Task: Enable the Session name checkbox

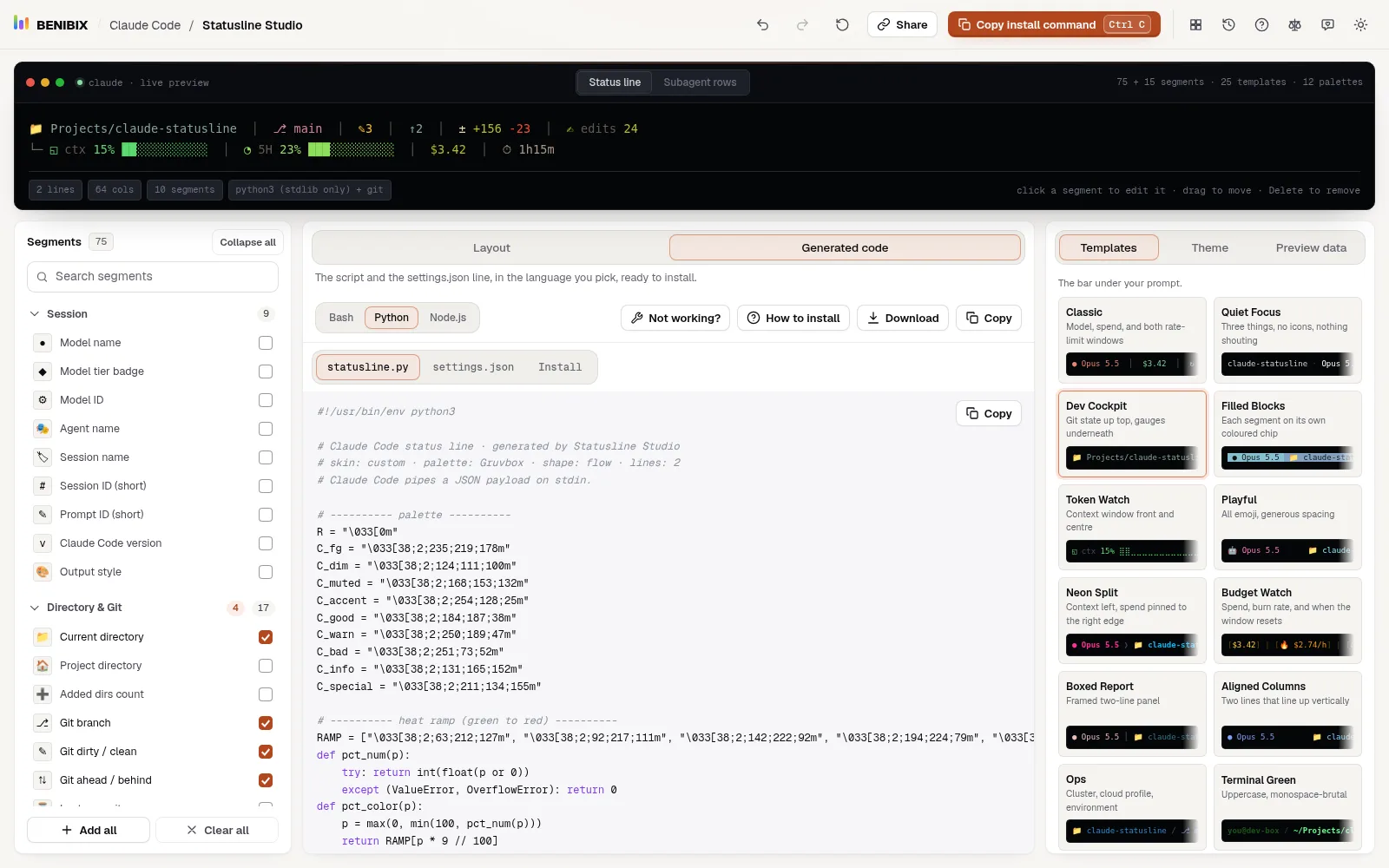Action: [266, 457]
